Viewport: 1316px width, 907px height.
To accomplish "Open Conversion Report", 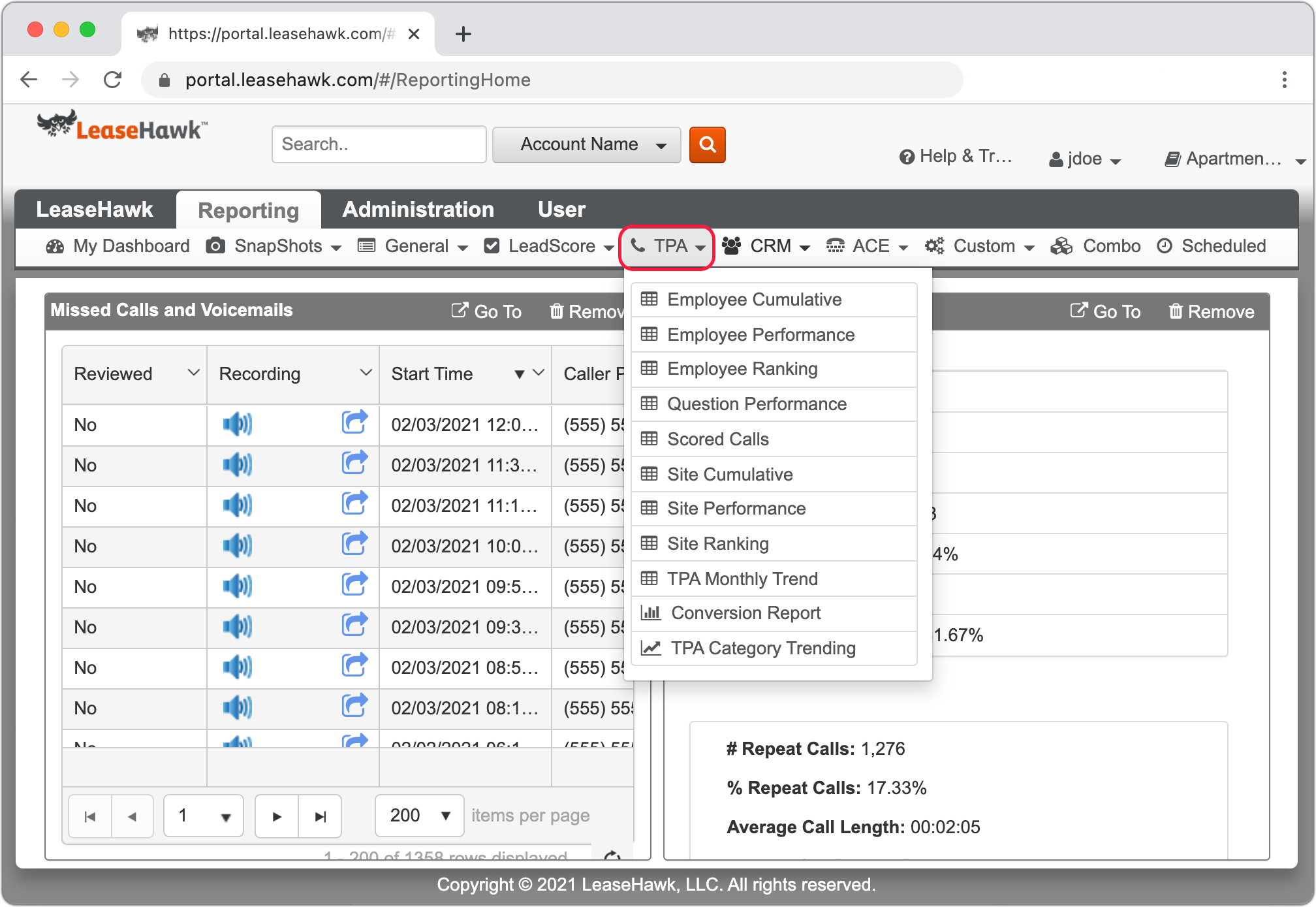I will [774, 613].
